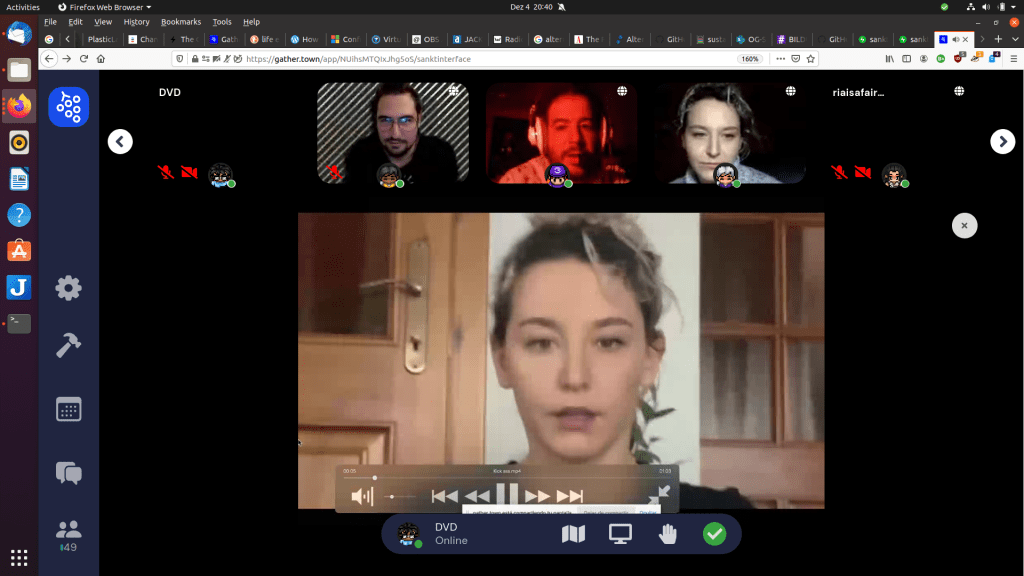
Task: Click the Gather grapes logo
Action: pos(68,107)
